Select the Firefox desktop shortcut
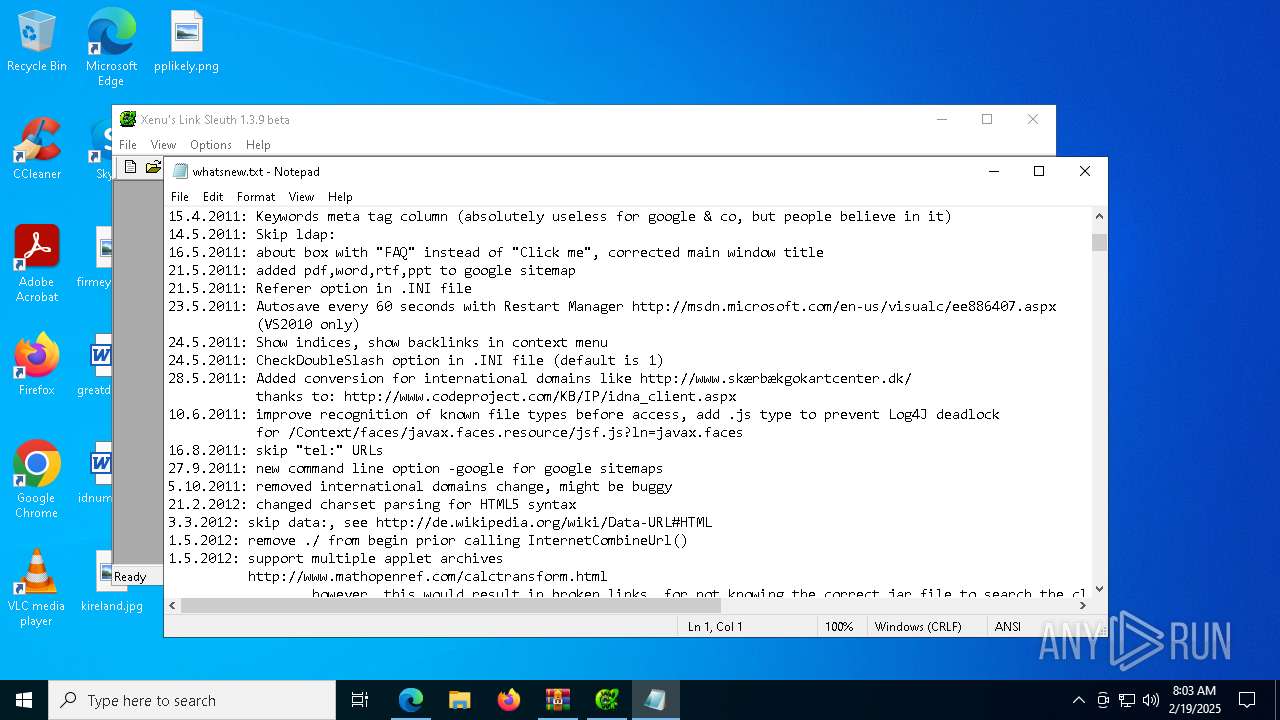 [x=37, y=365]
